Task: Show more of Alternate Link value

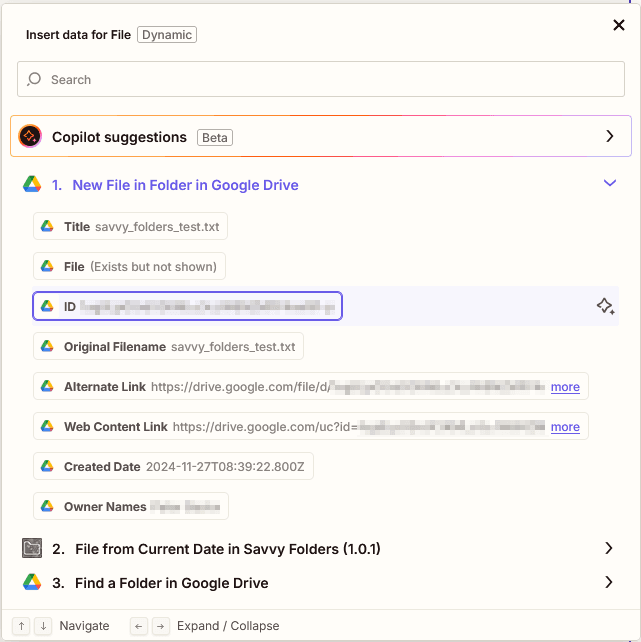Action: click(565, 387)
